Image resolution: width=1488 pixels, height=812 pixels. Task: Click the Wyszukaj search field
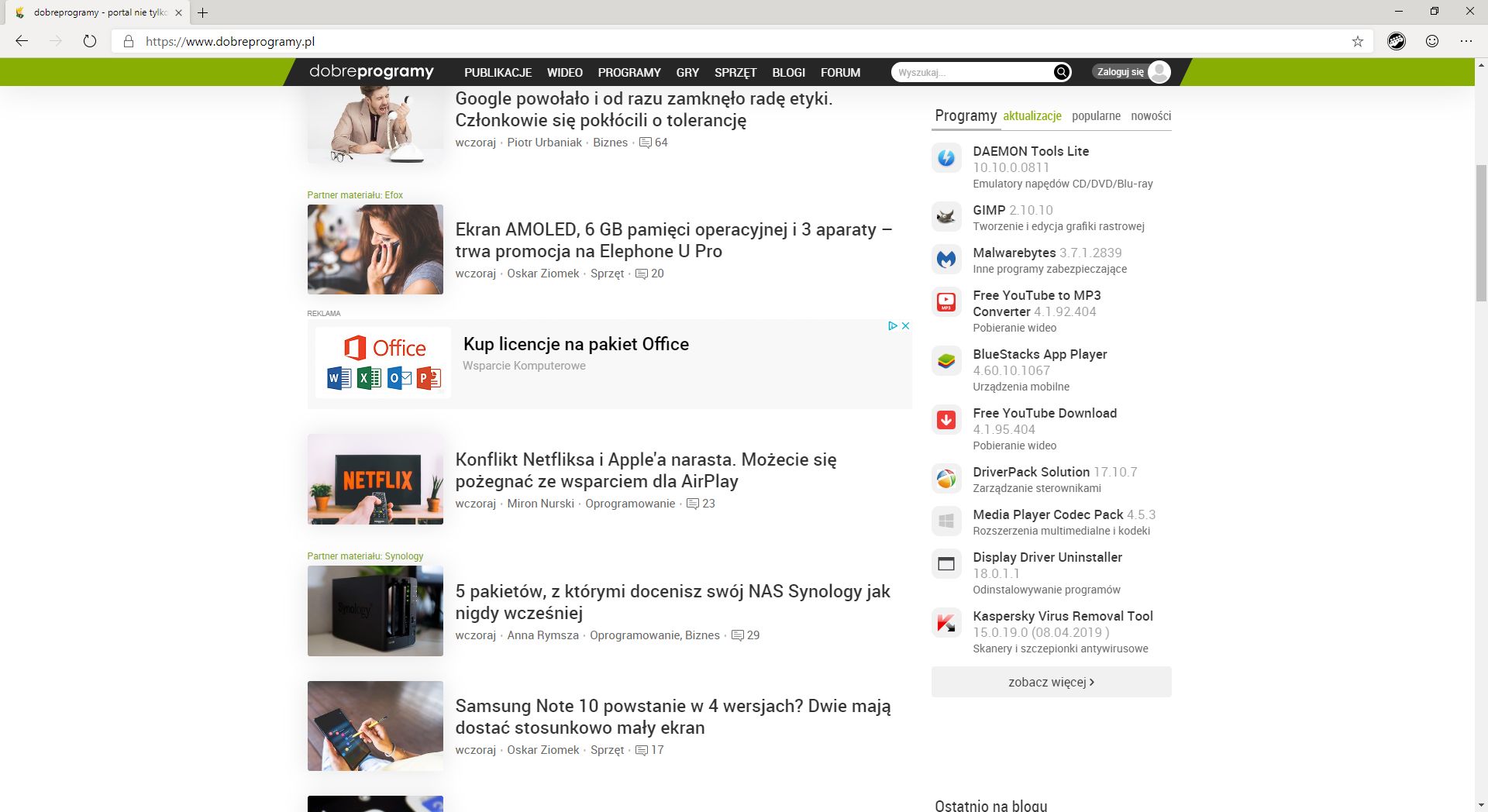972,72
